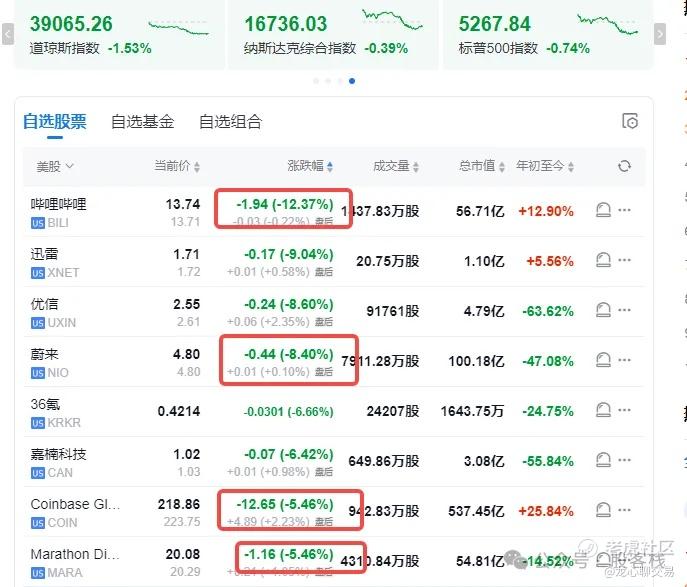Open more options for Coinbase row
The width and height of the screenshot is (687, 587).
tap(624, 510)
